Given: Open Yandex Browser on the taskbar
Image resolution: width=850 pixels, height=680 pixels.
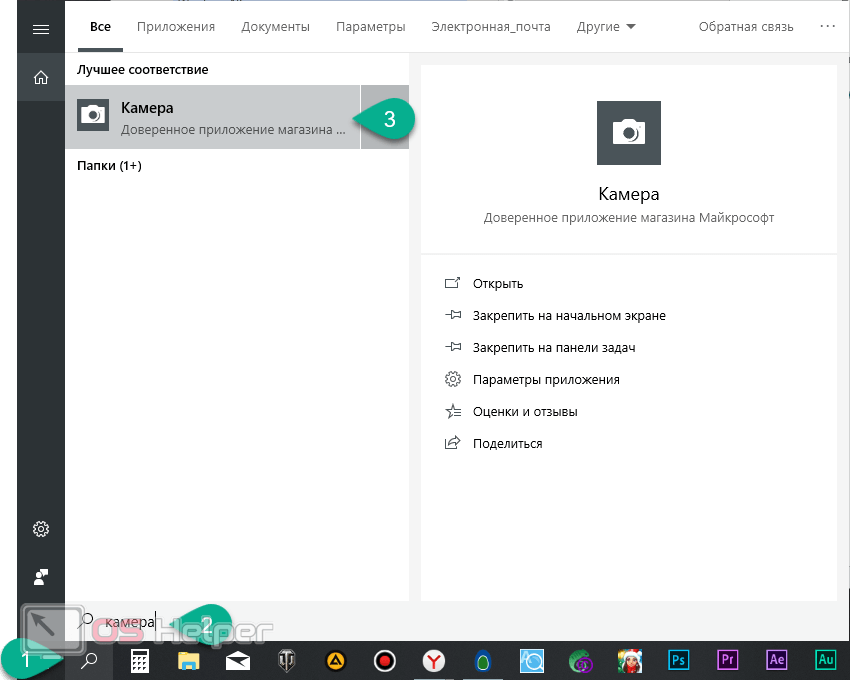Looking at the screenshot, I should click(x=433, y=660).
